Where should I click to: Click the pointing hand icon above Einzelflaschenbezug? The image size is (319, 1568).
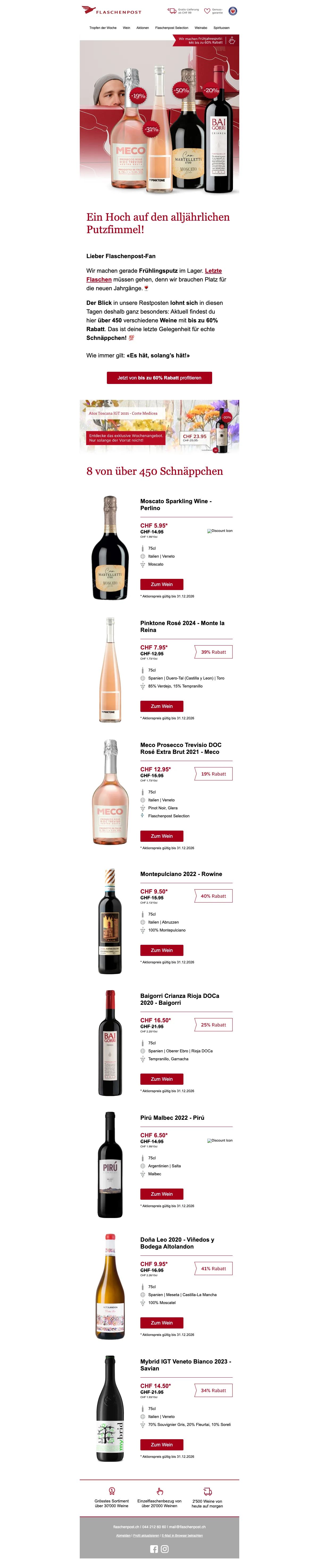tap(160, 1491)
